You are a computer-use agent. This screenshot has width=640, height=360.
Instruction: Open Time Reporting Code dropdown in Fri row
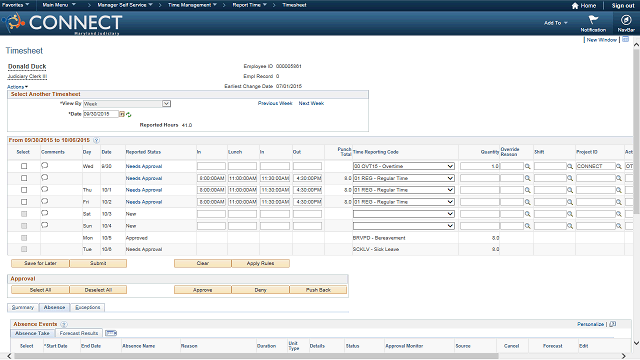404,202
